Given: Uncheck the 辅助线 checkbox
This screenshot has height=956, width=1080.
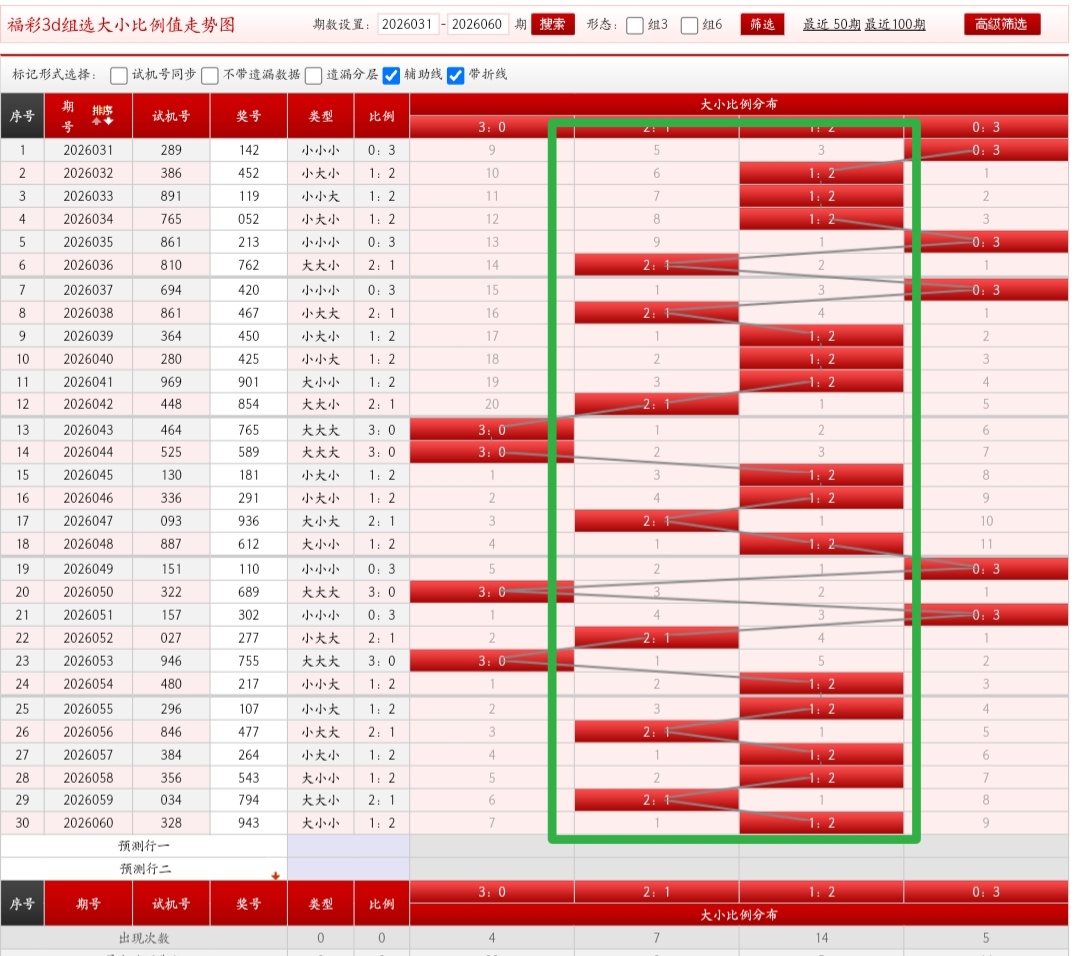Looking at the screenshot, I should pos(392,75).
